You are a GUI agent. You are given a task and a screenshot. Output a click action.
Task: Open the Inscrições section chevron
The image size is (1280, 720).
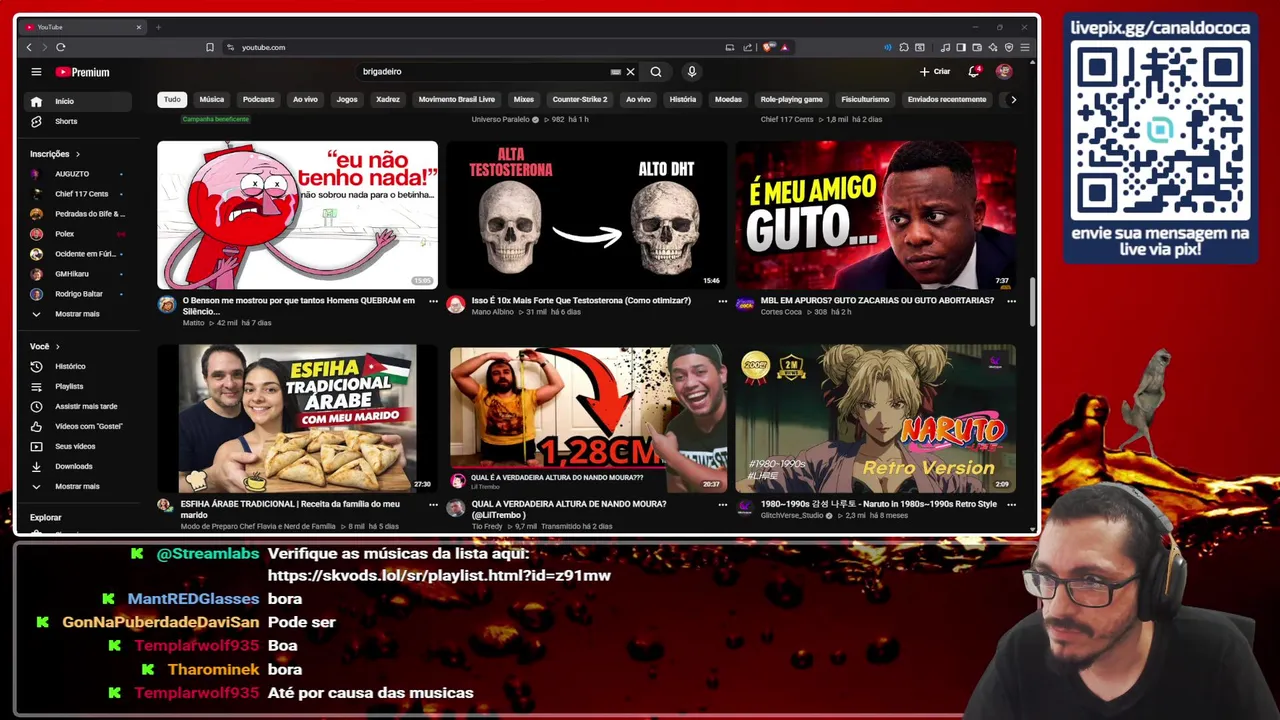coord(77,154)
